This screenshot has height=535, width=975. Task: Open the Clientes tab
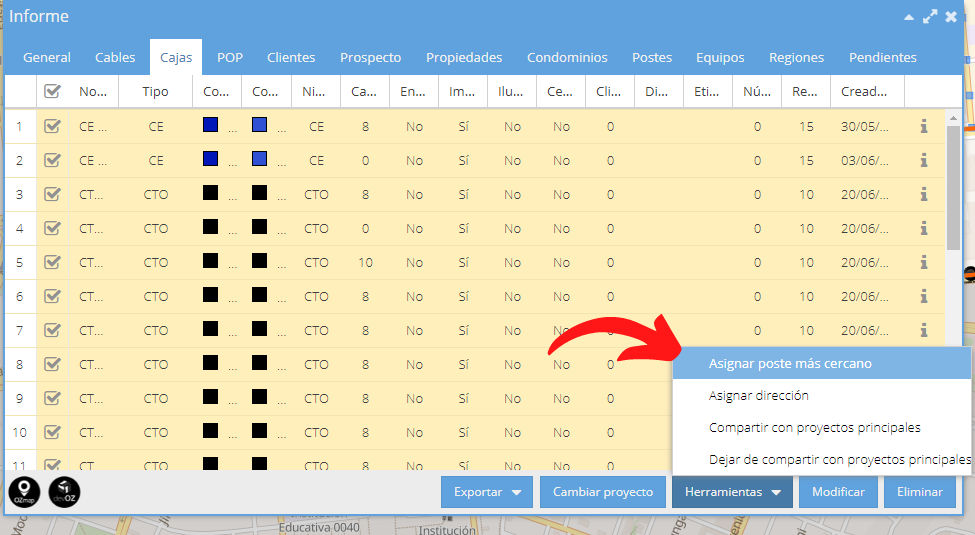(291, 57)
